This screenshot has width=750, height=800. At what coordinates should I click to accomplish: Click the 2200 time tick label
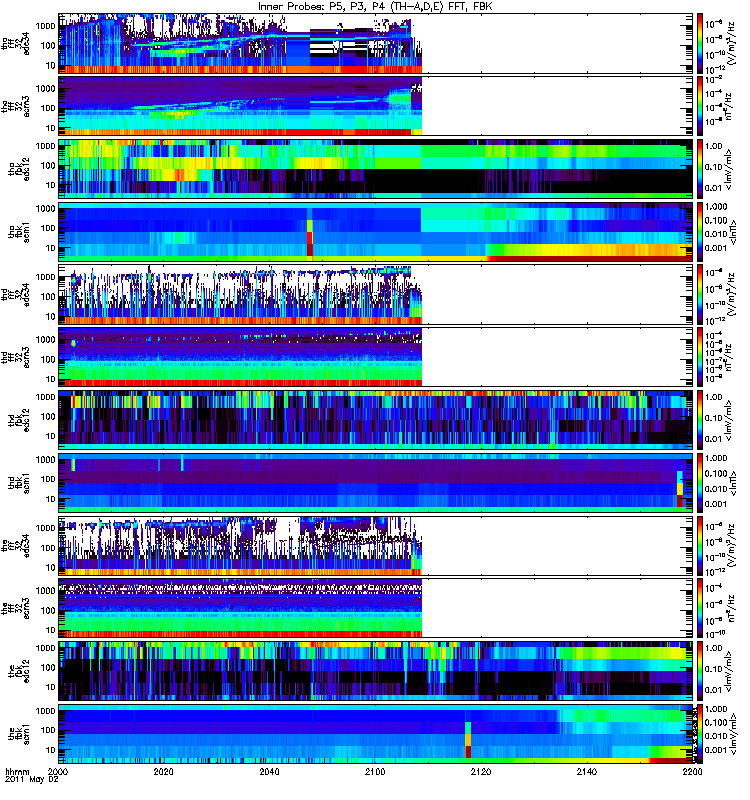coord(692,771)
